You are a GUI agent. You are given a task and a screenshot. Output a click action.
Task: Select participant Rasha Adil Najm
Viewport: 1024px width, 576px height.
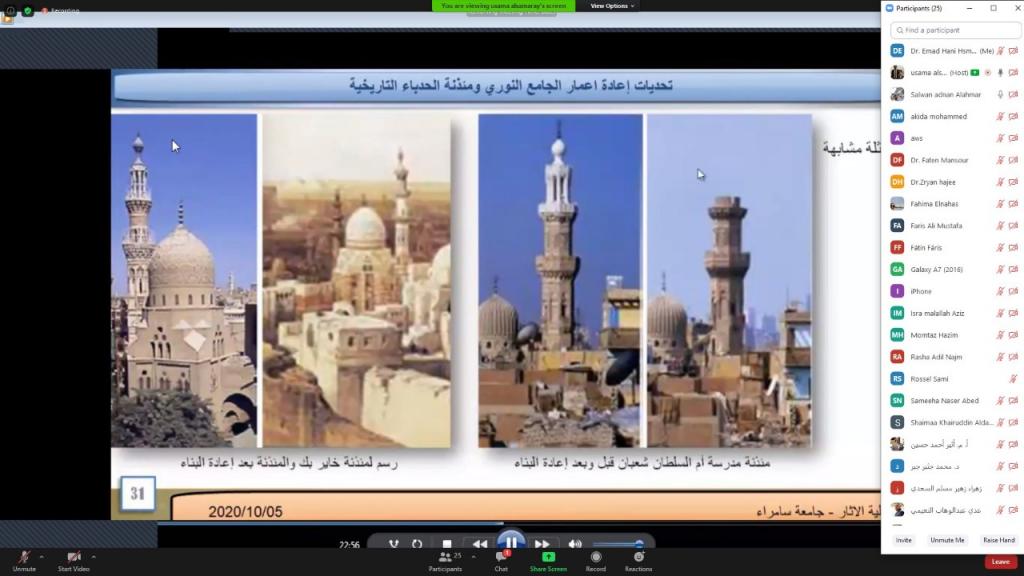click(937, 357)
